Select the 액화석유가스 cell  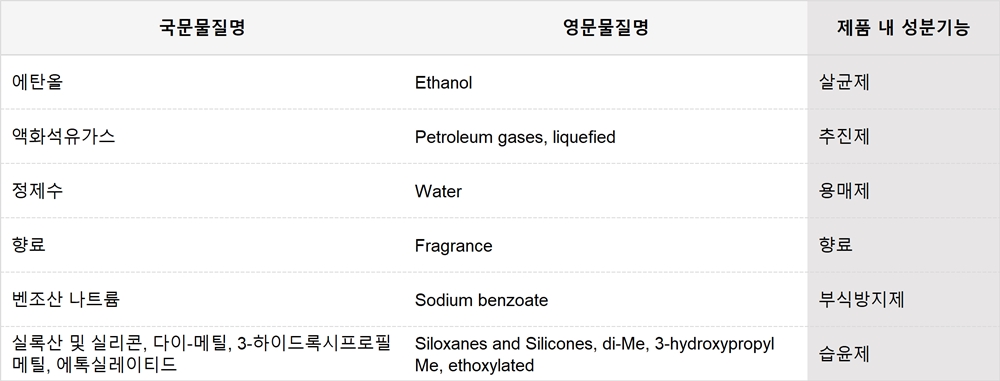tap(202, 137)
